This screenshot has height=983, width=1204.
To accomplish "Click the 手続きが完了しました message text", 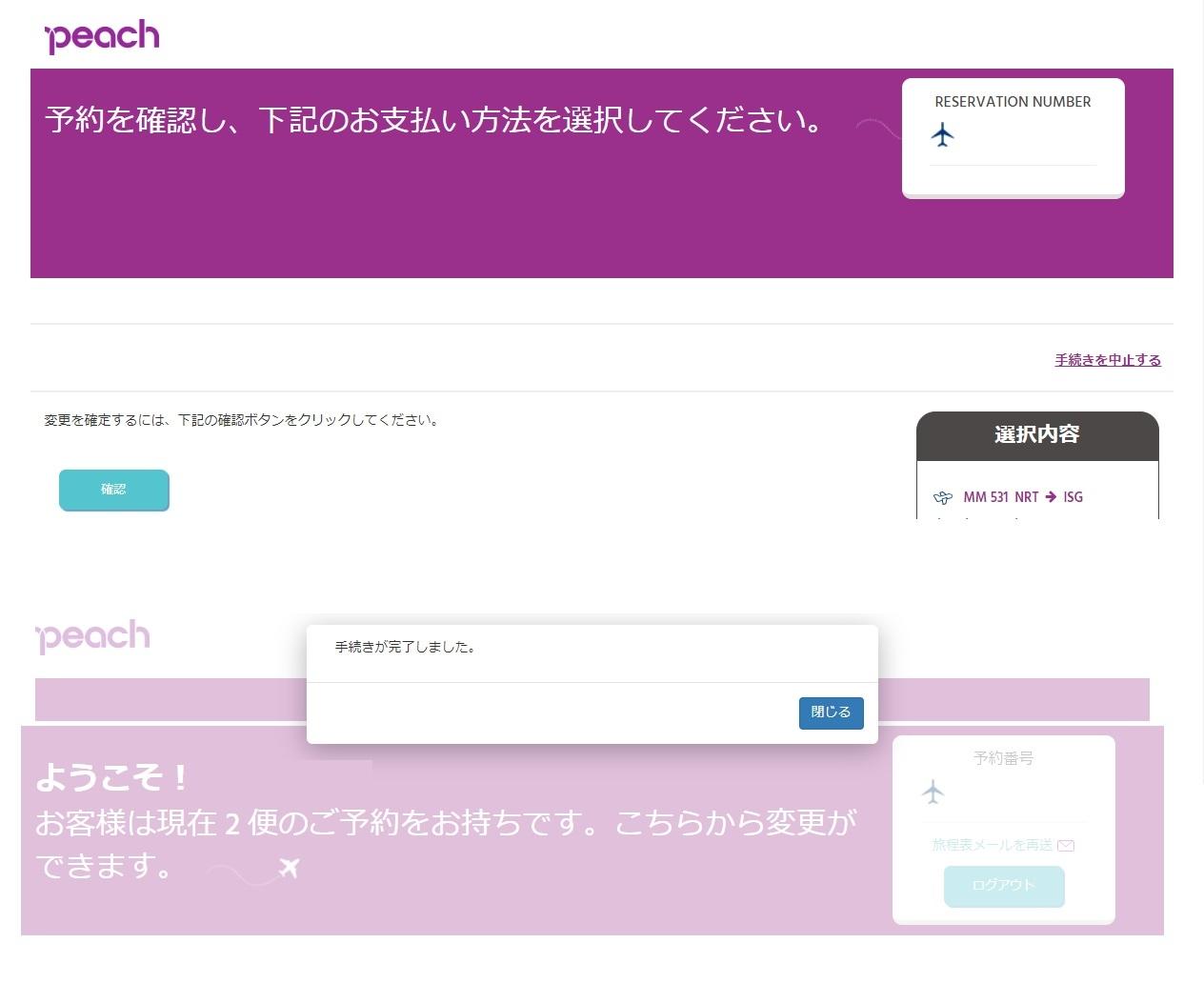I will coord(405,648).
